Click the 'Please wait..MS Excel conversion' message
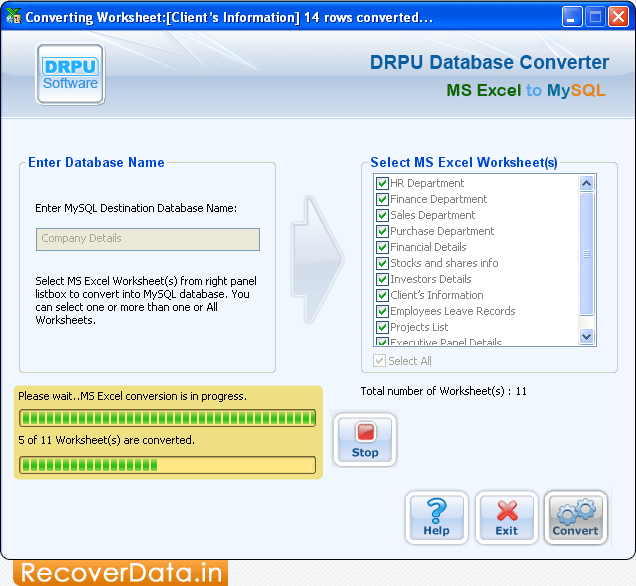 point(132,396)
